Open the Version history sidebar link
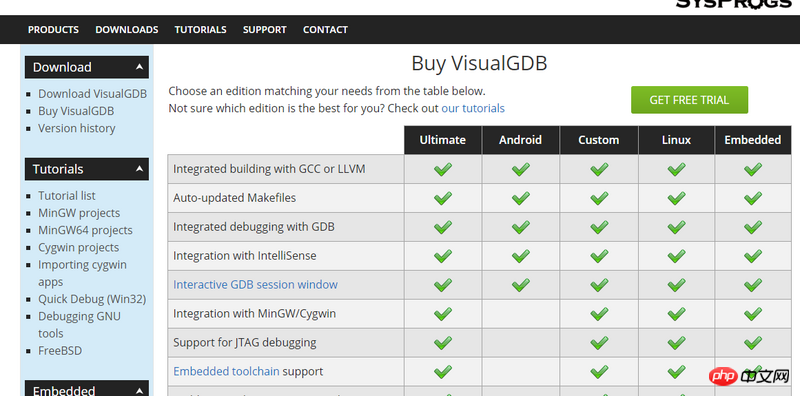Image resolution: width=800 pixels, height=396 pixels. [x=77, y=128]
